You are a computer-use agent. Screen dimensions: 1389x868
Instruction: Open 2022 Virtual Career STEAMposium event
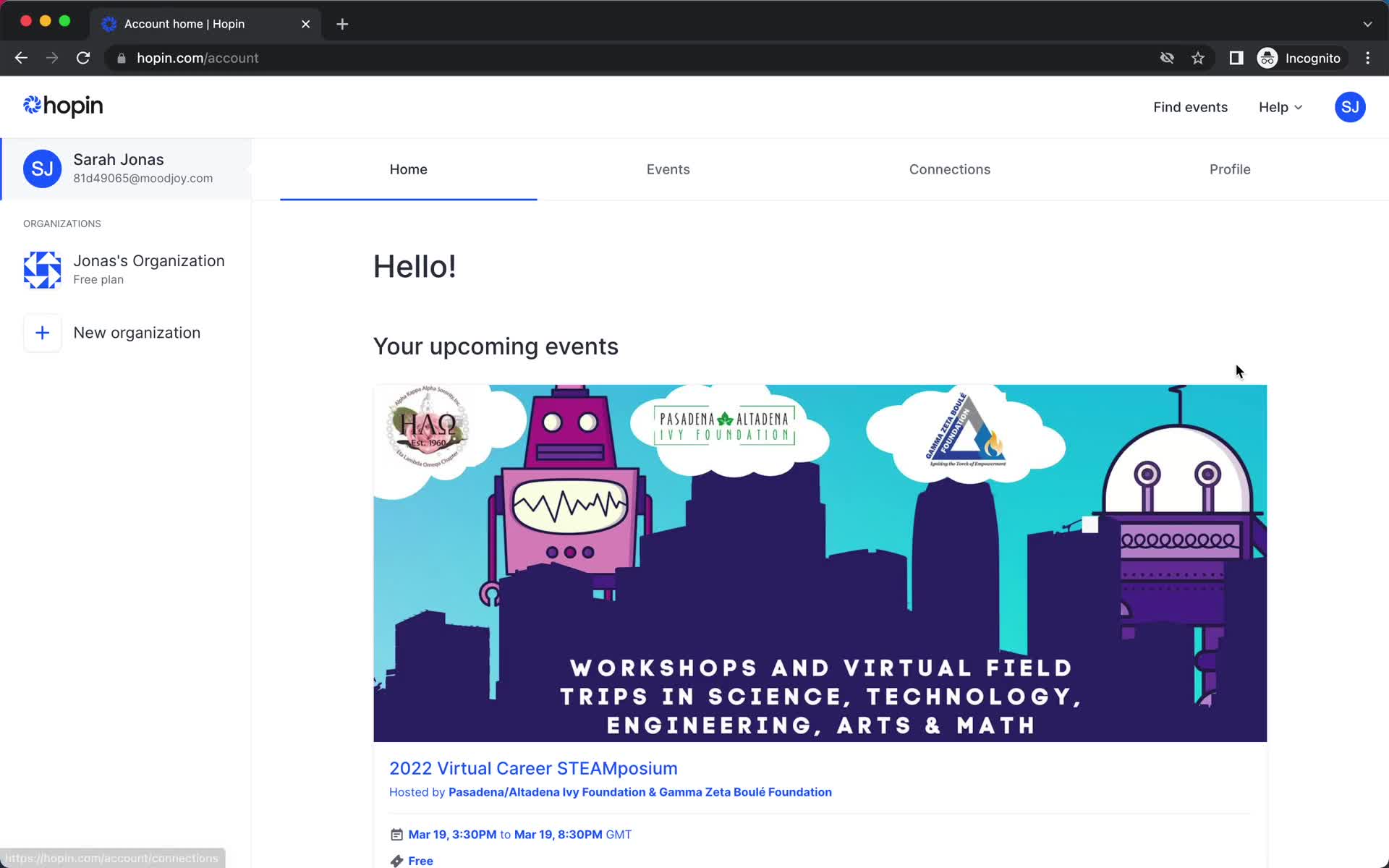click(533, 768)
